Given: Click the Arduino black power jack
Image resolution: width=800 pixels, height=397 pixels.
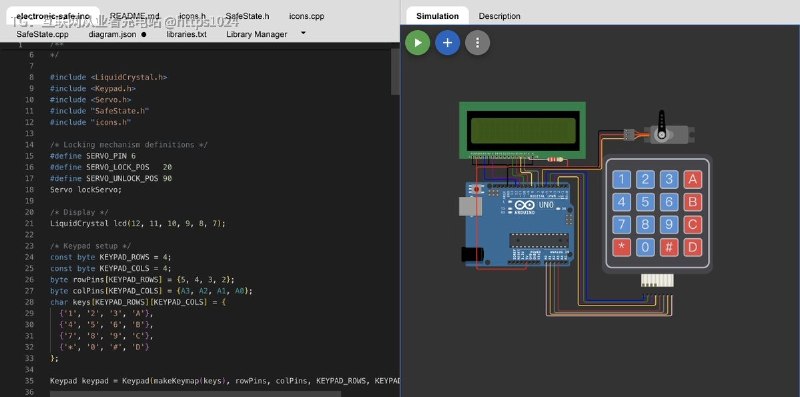Looking at the screenshot, I should click(x=473, y=254).
